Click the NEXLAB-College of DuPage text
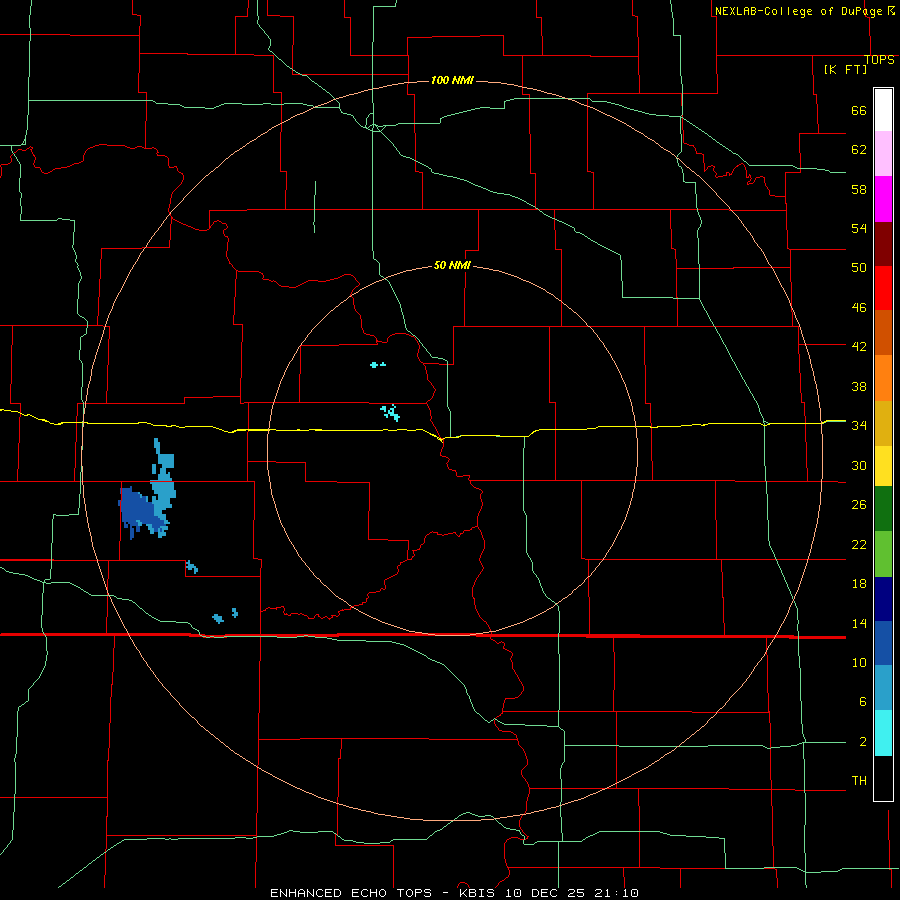The width and height of the screenshot is (900, 900). (x=798, y=11)
